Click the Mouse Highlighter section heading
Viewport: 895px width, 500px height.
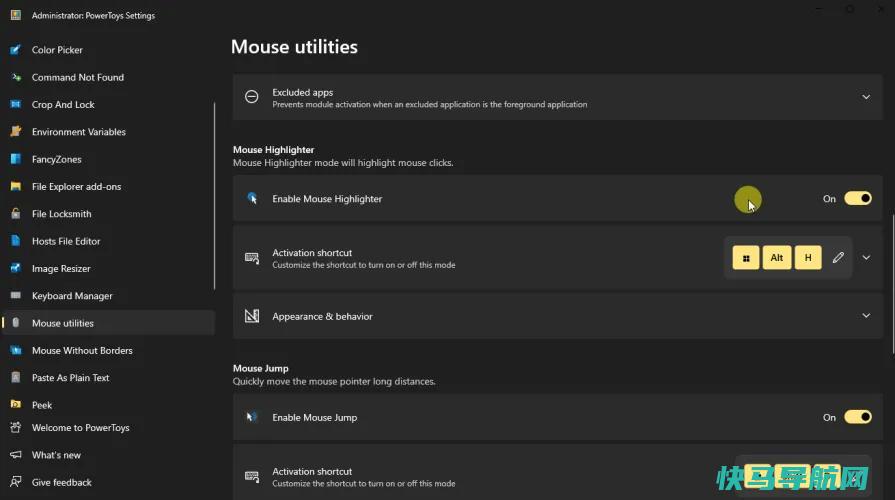tap(273, 150)
